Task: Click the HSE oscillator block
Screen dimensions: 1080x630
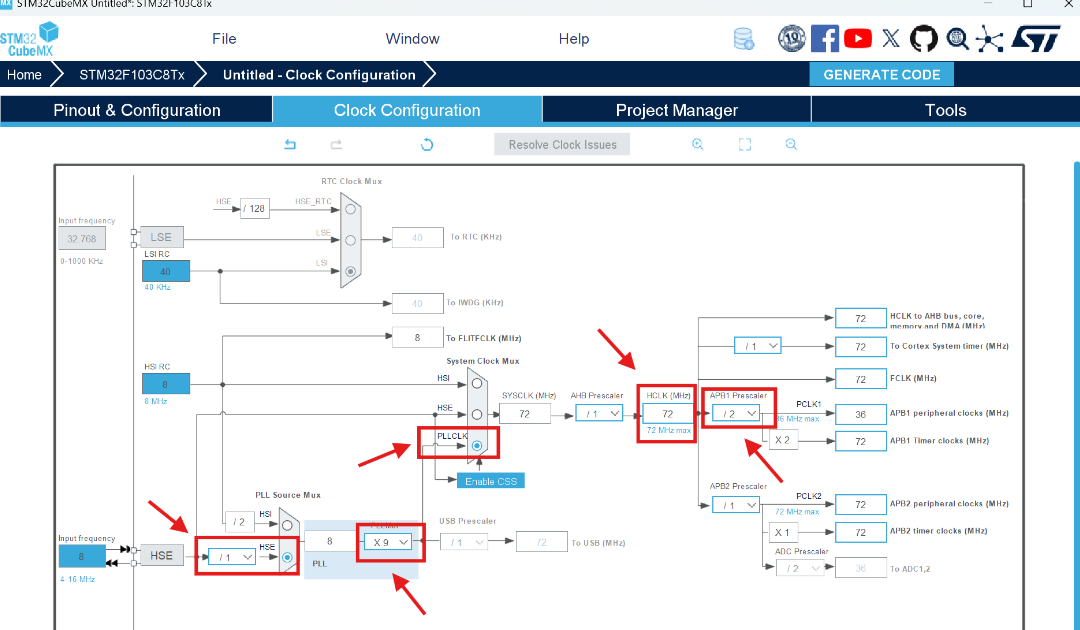Action: coord(162,555)
